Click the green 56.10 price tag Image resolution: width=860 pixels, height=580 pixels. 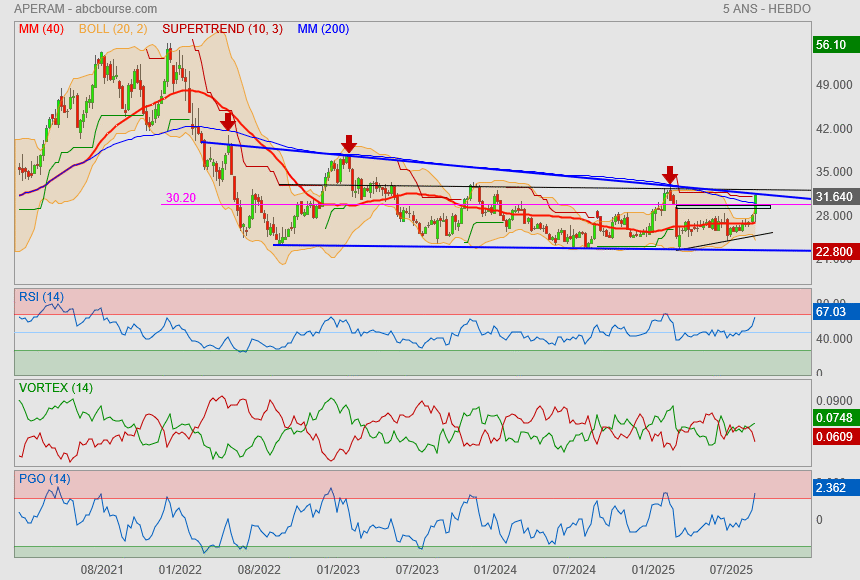(x=832, y=45)
